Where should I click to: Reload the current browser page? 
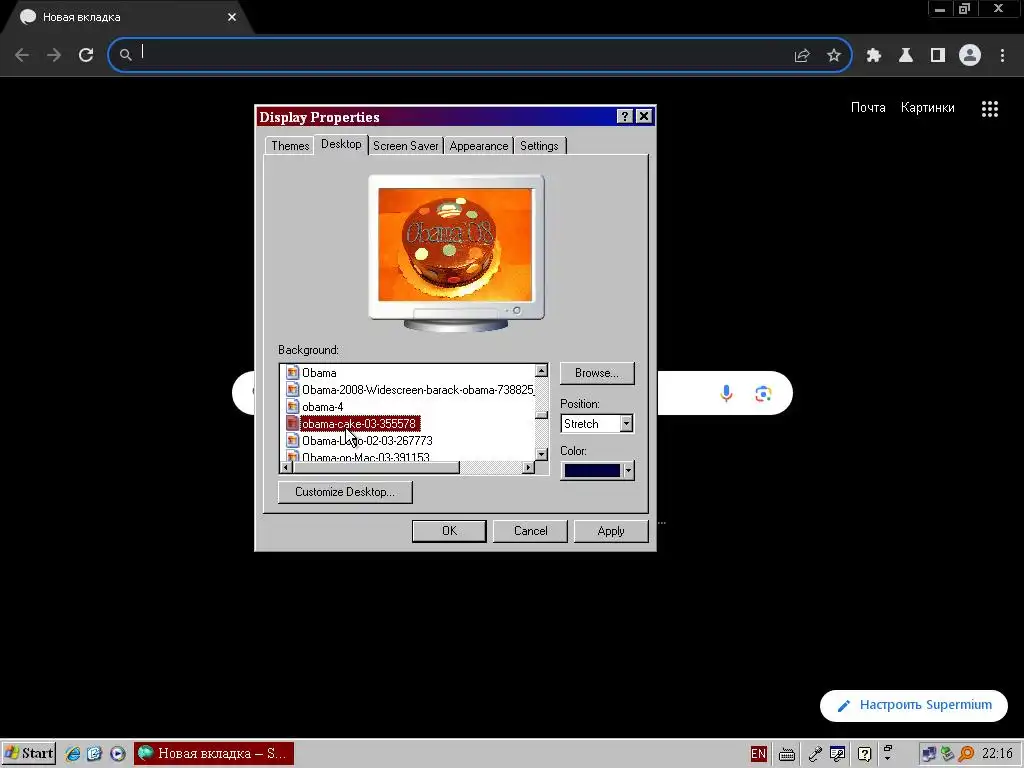pos(86,55)
